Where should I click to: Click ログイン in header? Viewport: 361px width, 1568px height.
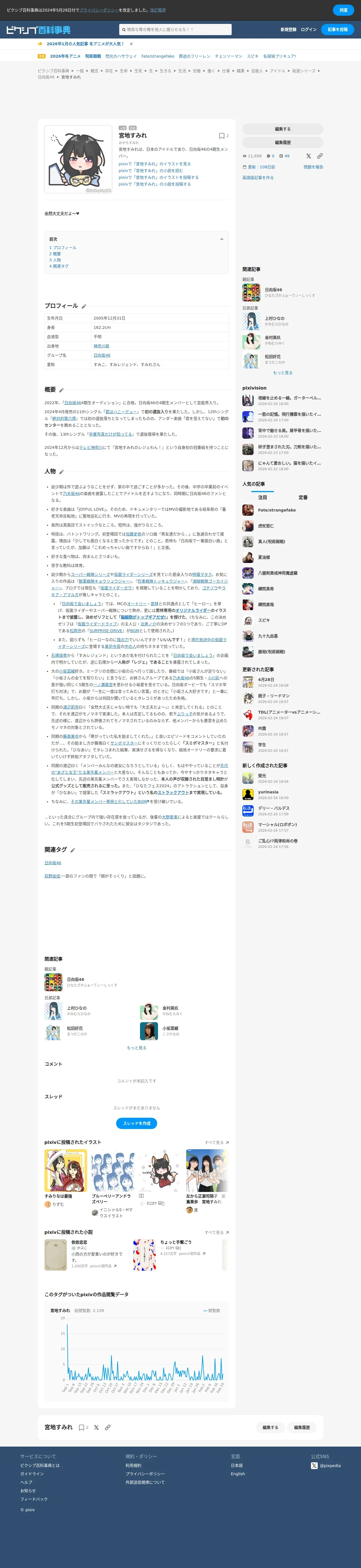pyautogui.click(x=309, y=30)
